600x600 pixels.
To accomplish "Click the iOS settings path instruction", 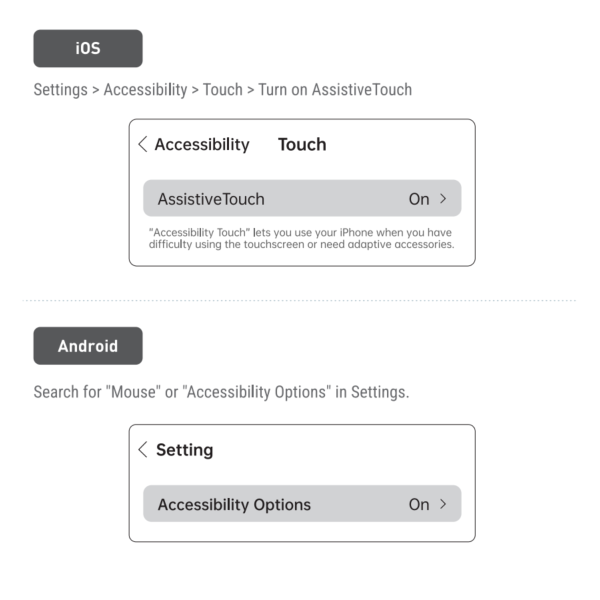I will click(223, 90).
